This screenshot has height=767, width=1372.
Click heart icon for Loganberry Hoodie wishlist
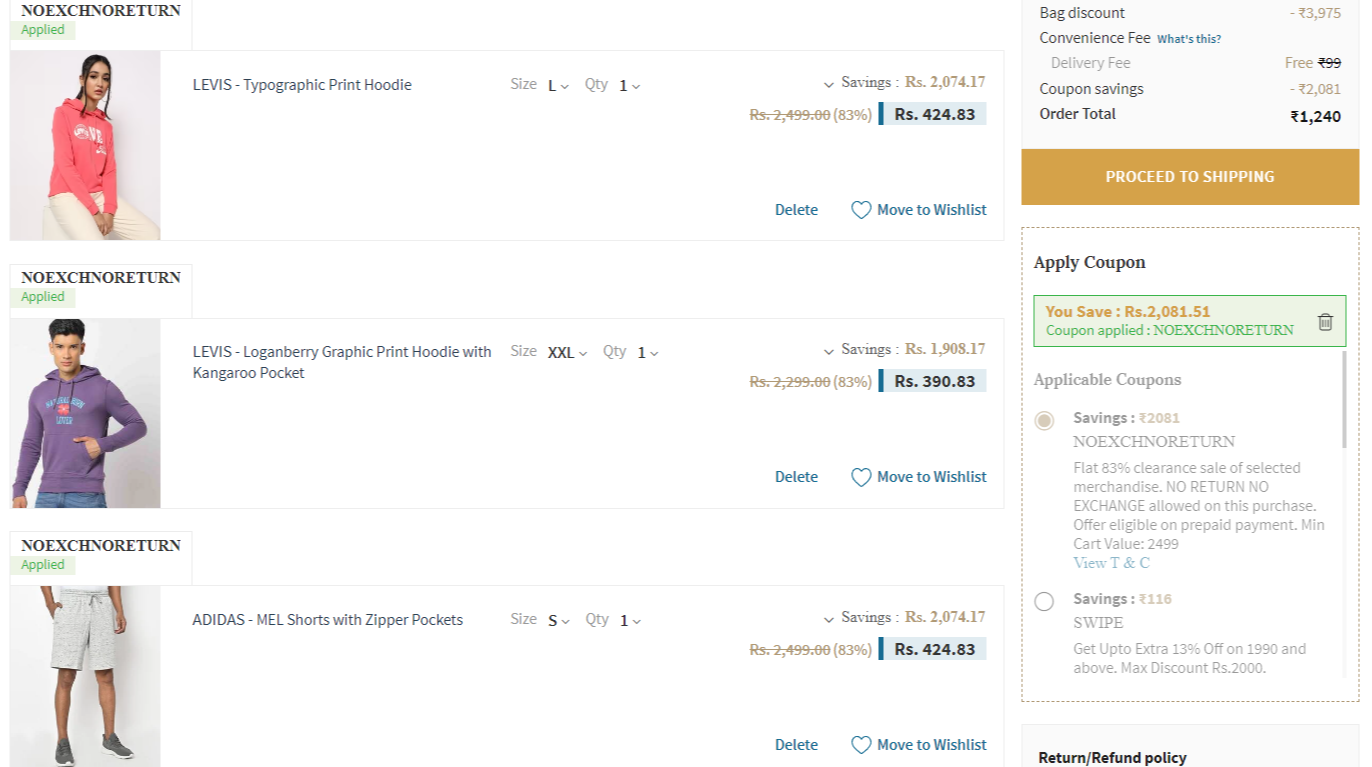tap(861, 477)
